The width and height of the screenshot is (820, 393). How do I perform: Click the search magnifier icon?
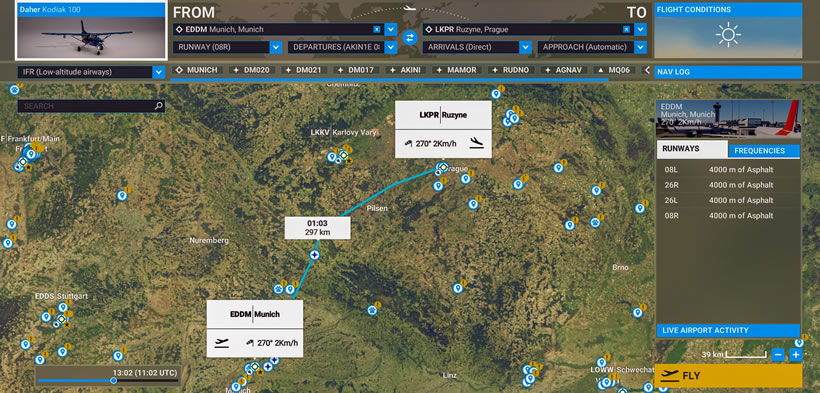point(158,106)
